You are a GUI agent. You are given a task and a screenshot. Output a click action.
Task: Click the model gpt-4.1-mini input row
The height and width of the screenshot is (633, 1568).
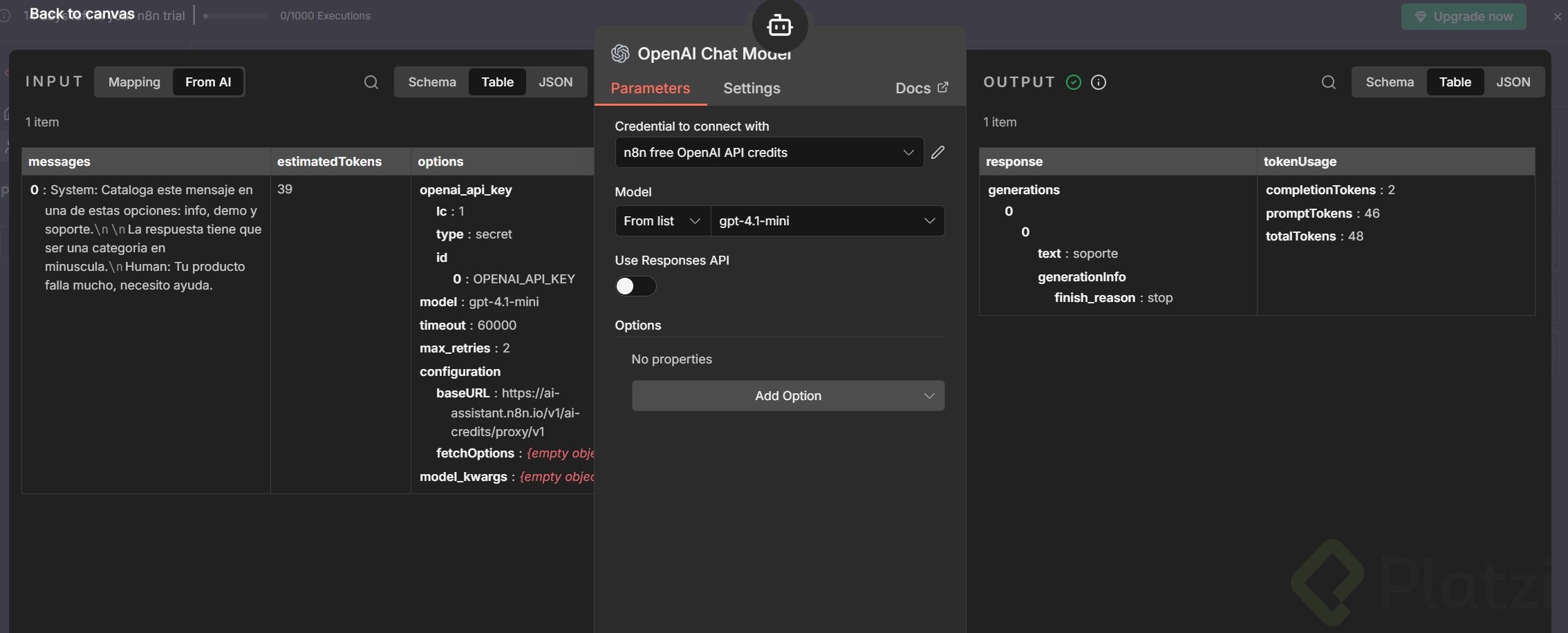[479, 302]
